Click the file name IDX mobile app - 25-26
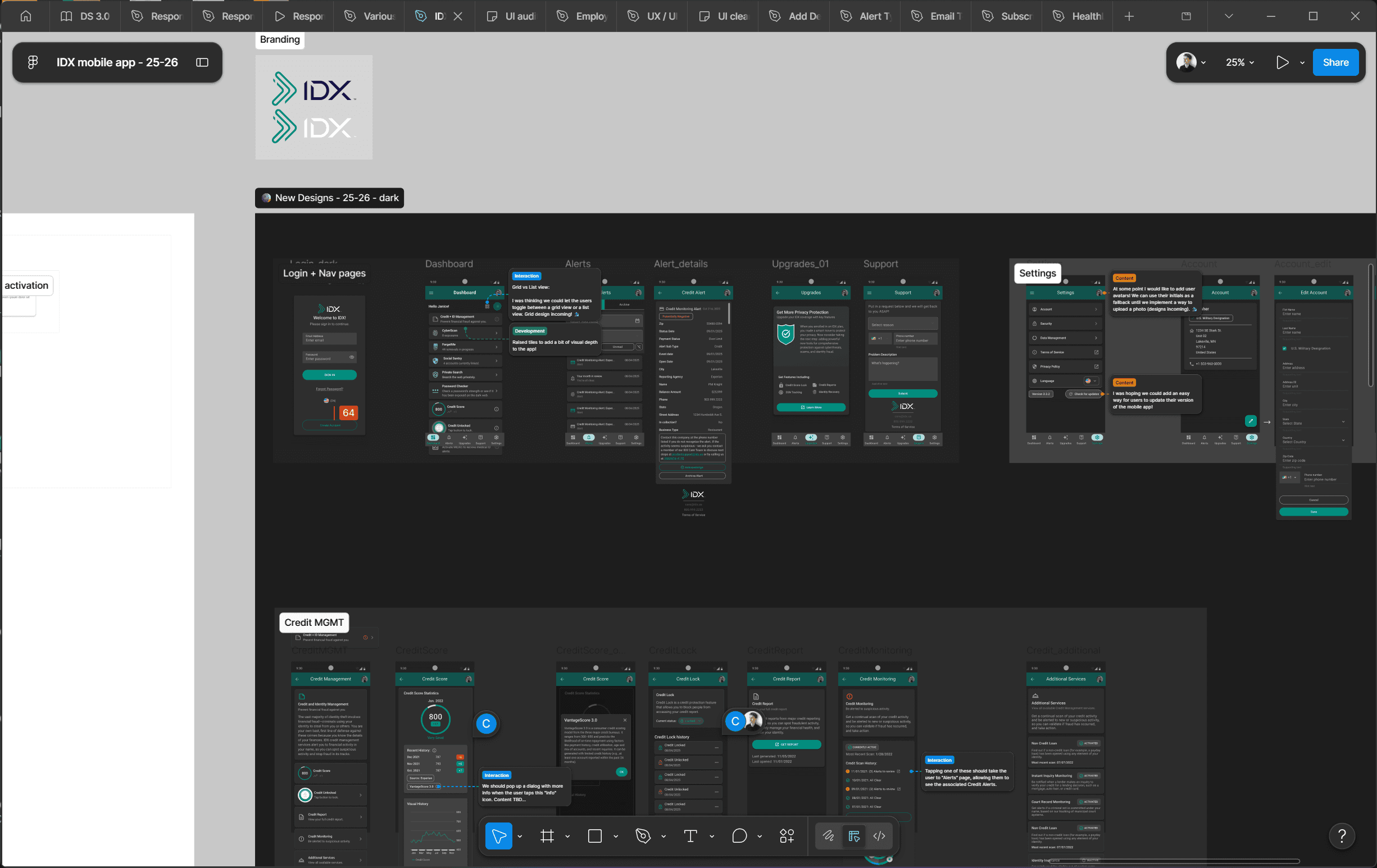The width and height of the screenshot is (1377, 868). tap(117, 62)
